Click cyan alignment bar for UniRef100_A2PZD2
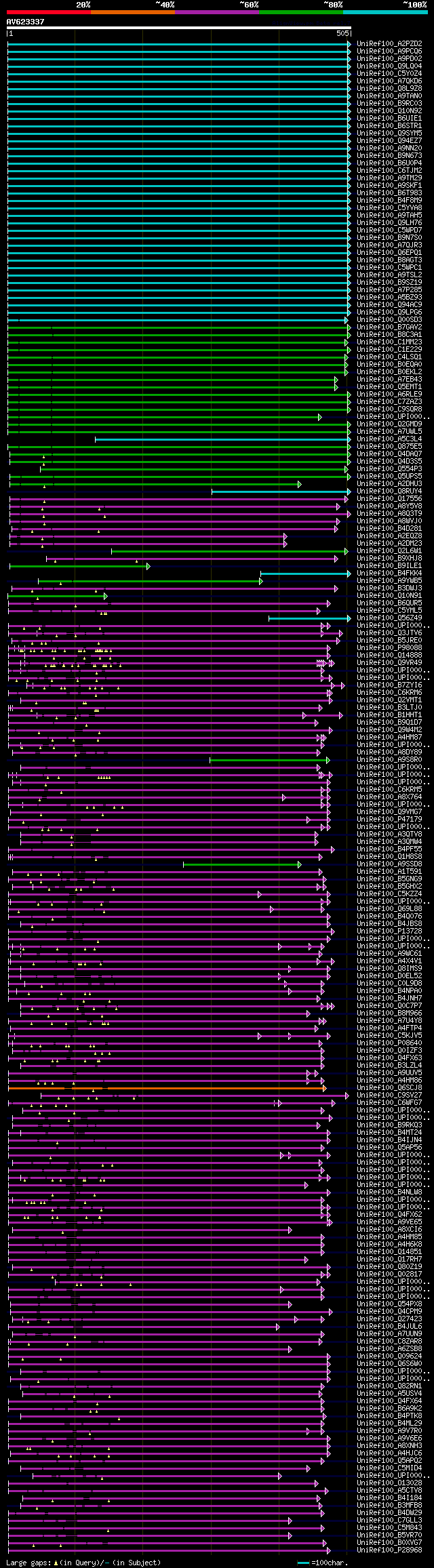This screenshot has height=1568, width=434. coord(179,44)
